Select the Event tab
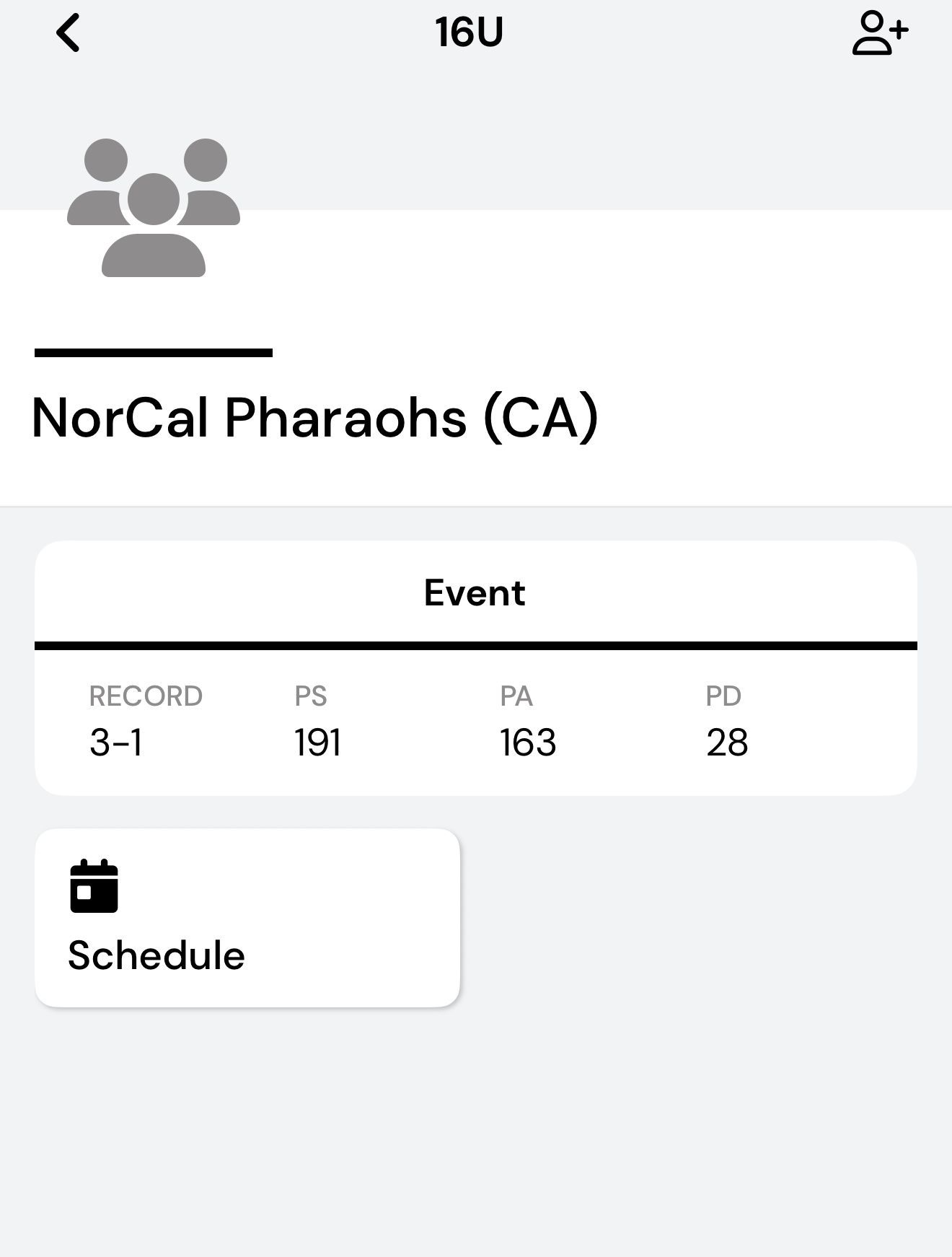Screen dimensions: 952x1257 click(x=475, y=593)
